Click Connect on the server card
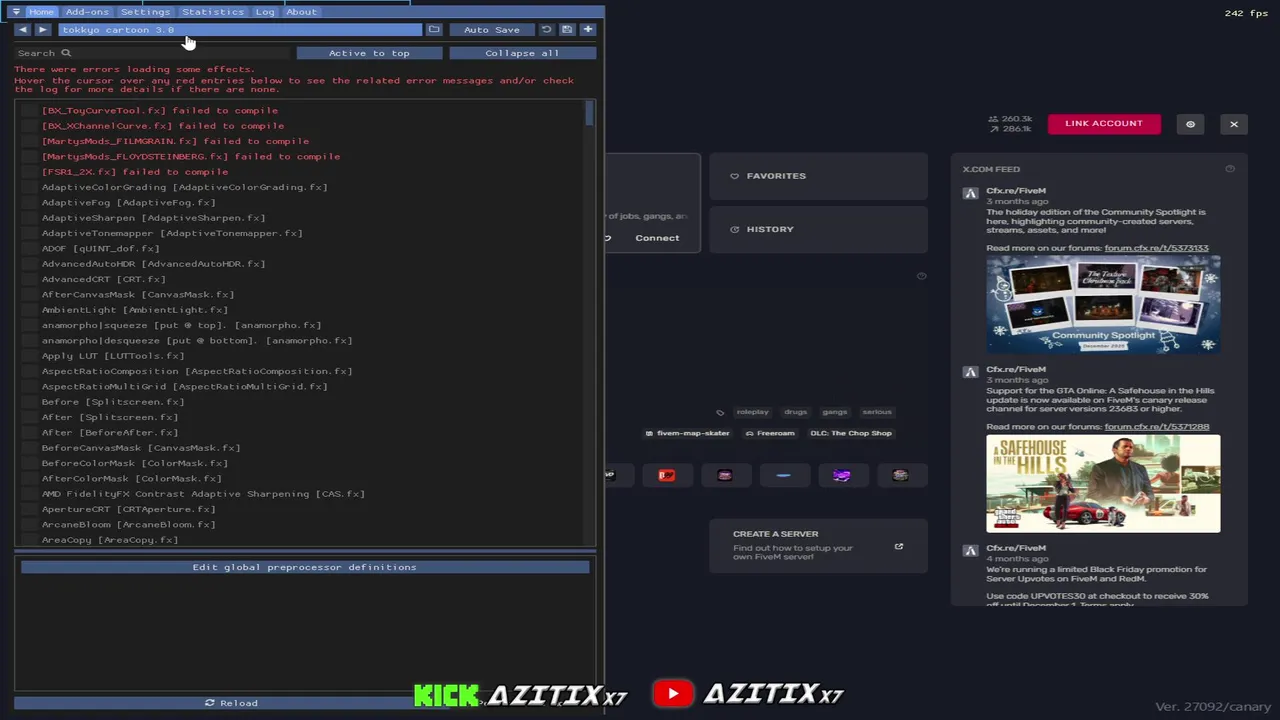1280x720 pixels. (657, 238)
